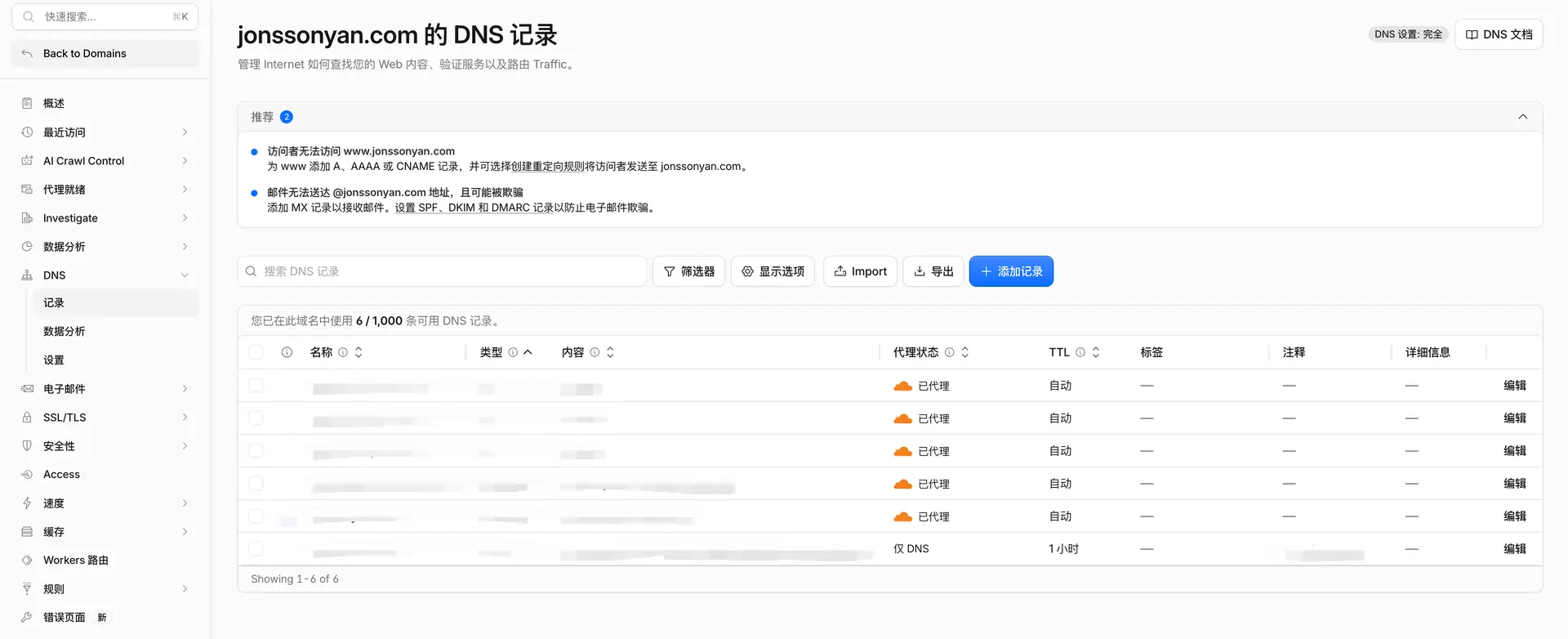Toggle the 类型 column sort arrow
Screen dimensions: 1568x639
pos(528,352)
